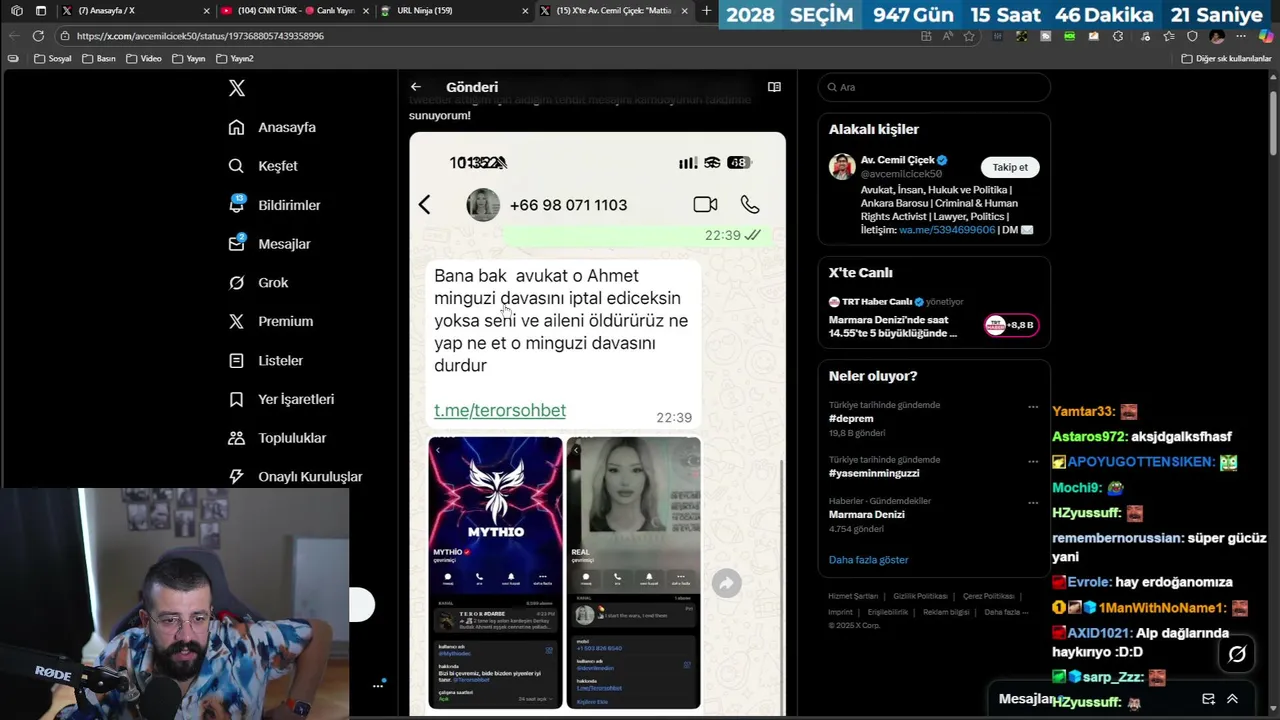Screen dimensions: 1280x720
Task: Open the browser profile avatar
Action: click(1217, 36)
